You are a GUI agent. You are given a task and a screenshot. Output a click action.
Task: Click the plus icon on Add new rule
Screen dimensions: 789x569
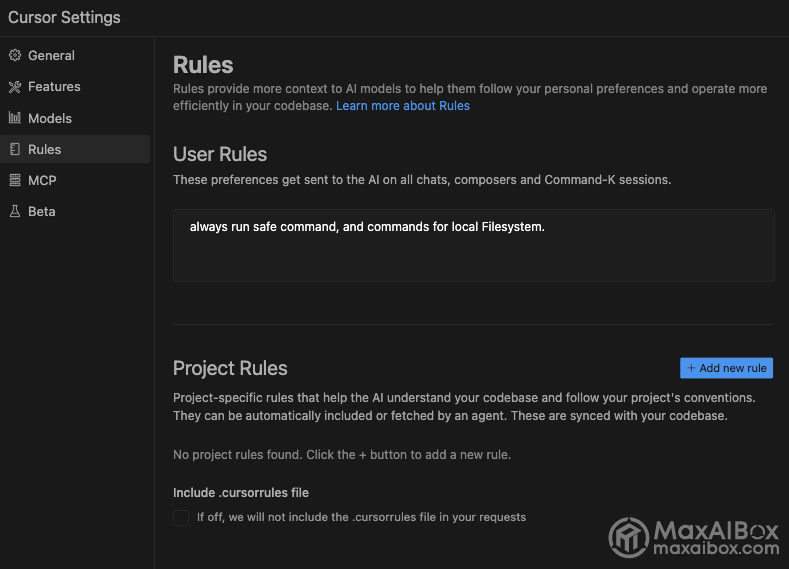tap(691, 368)
